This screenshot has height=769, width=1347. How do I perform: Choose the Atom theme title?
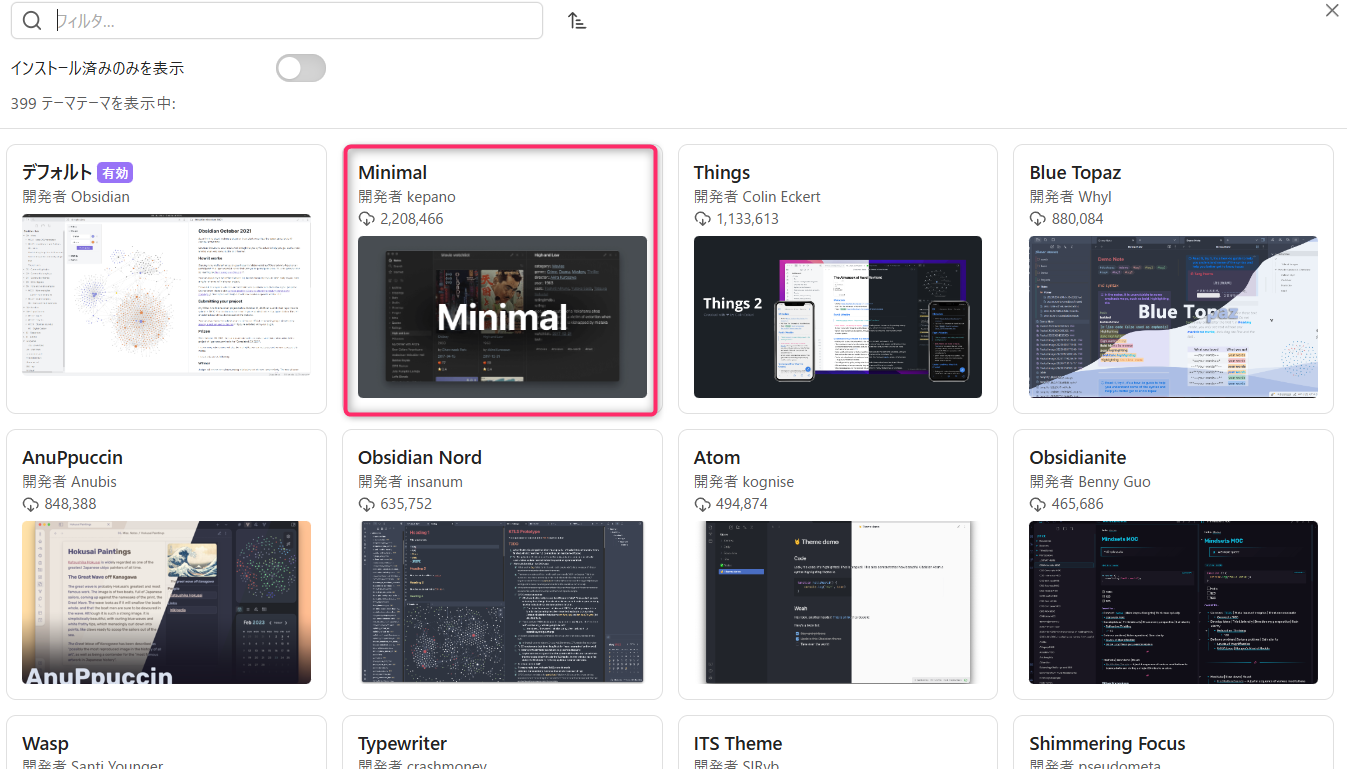pyautogui.click(x=717, y=457)
